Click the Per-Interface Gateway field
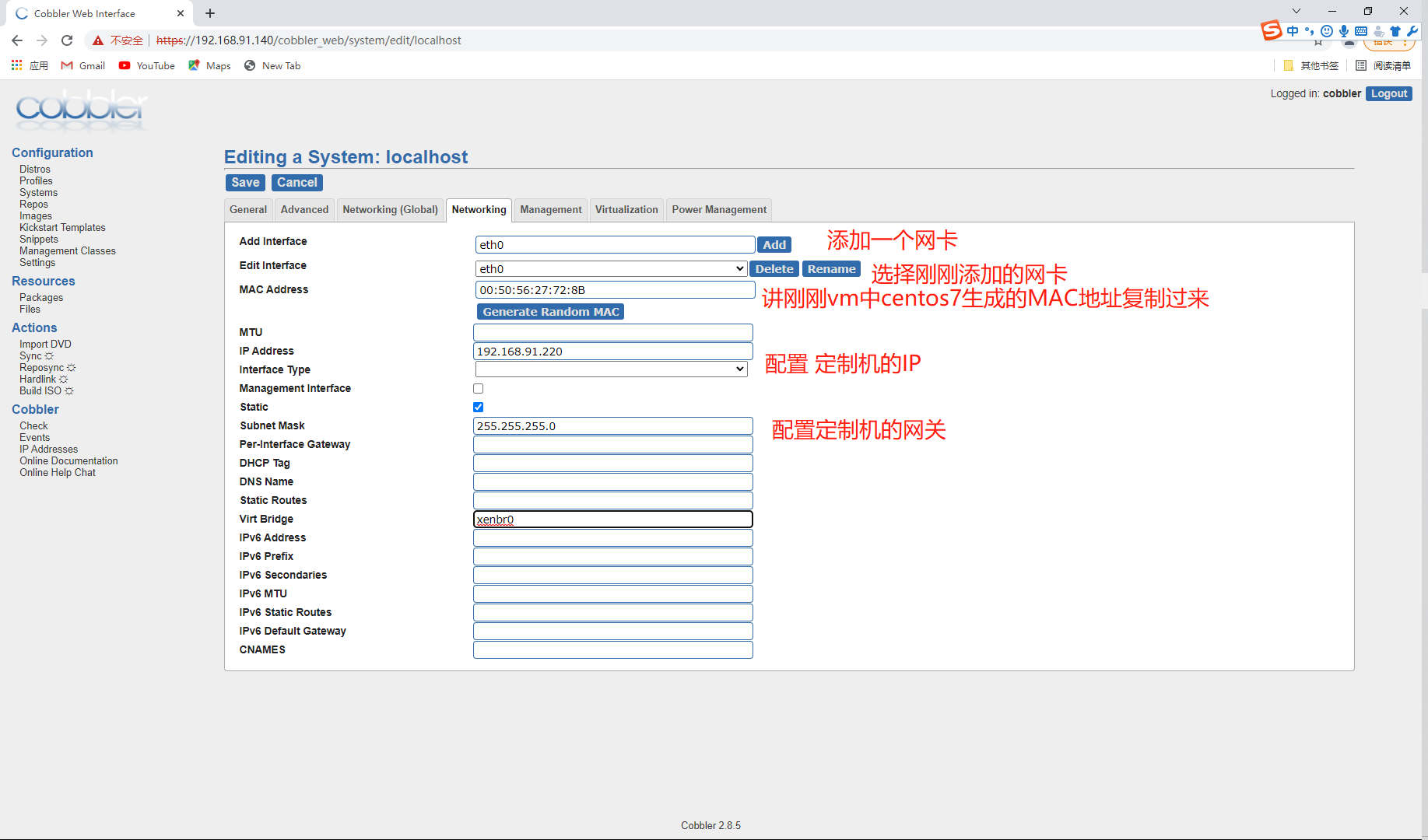The height and width of the screenshot is (840, 1428). pyautogui.click(x=613, y=444)
